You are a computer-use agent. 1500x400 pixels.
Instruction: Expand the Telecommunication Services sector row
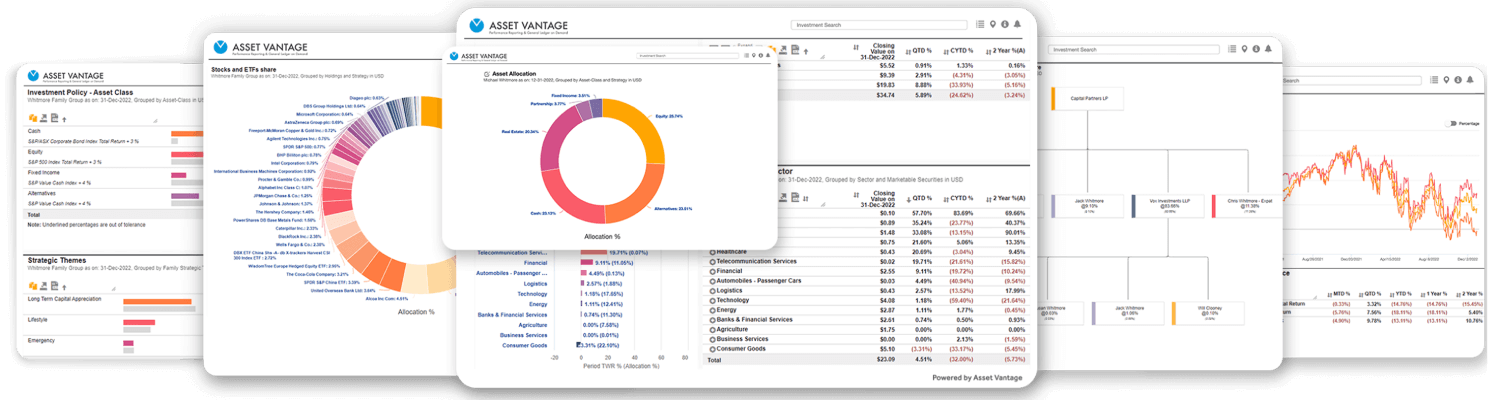coord(713,261)
